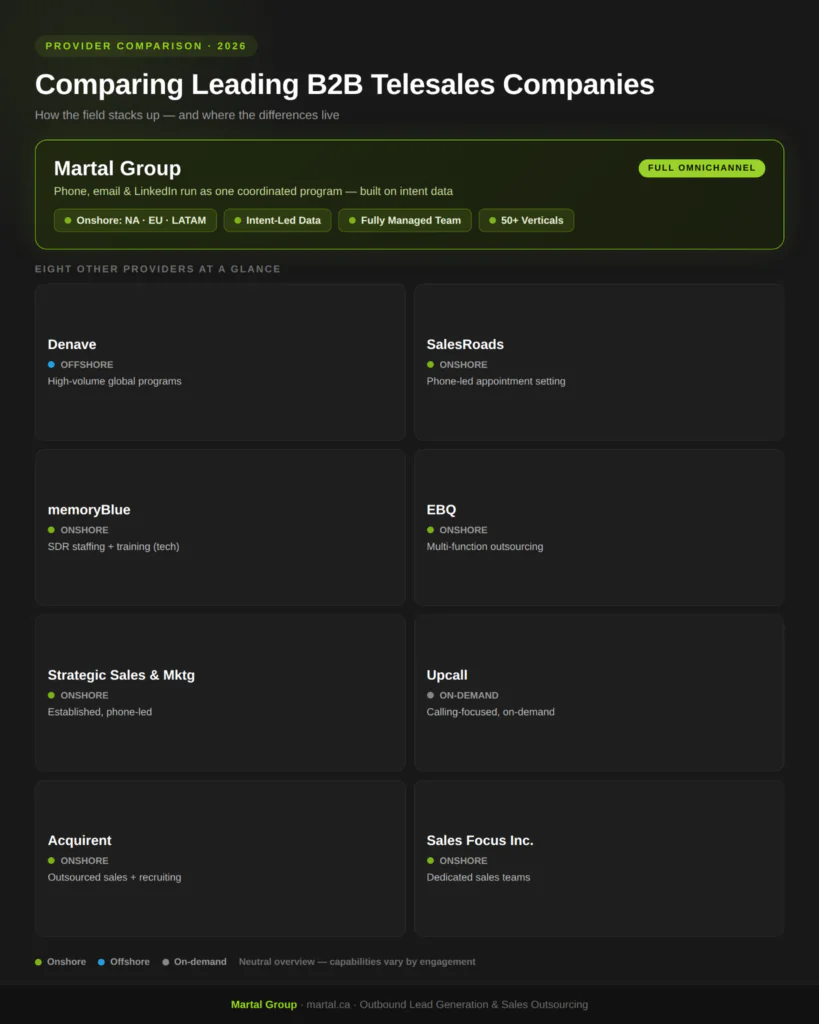Click the EBQ provider heading

click(x=441, y=509)
